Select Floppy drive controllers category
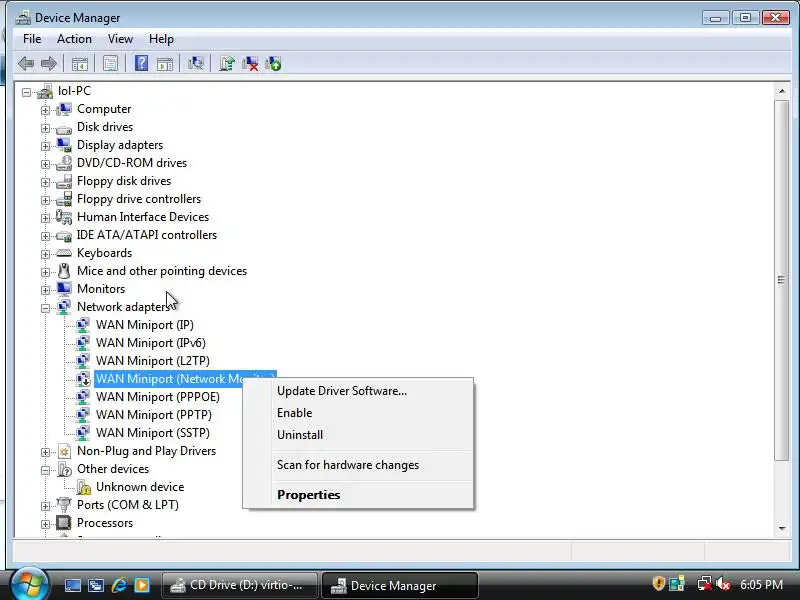The width and height of the screenshot is (800, 600). coord(139,199)
